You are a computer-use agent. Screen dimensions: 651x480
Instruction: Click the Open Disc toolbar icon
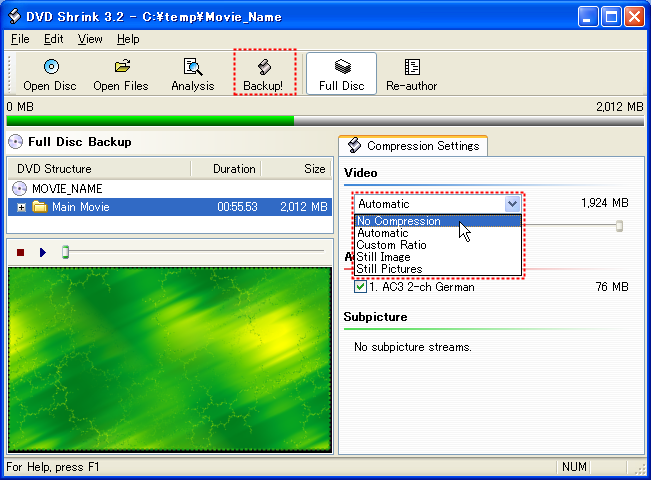click(x=50, y=68)
